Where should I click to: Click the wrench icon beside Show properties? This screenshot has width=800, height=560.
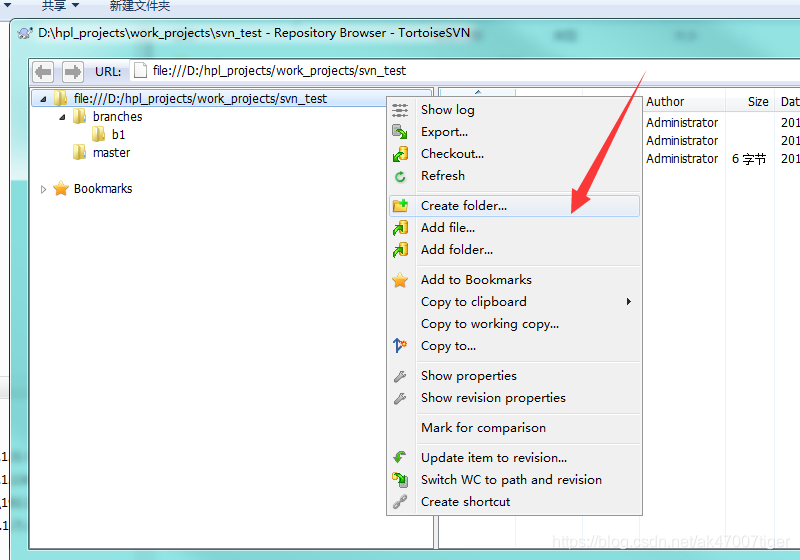[x=400, y=376]
